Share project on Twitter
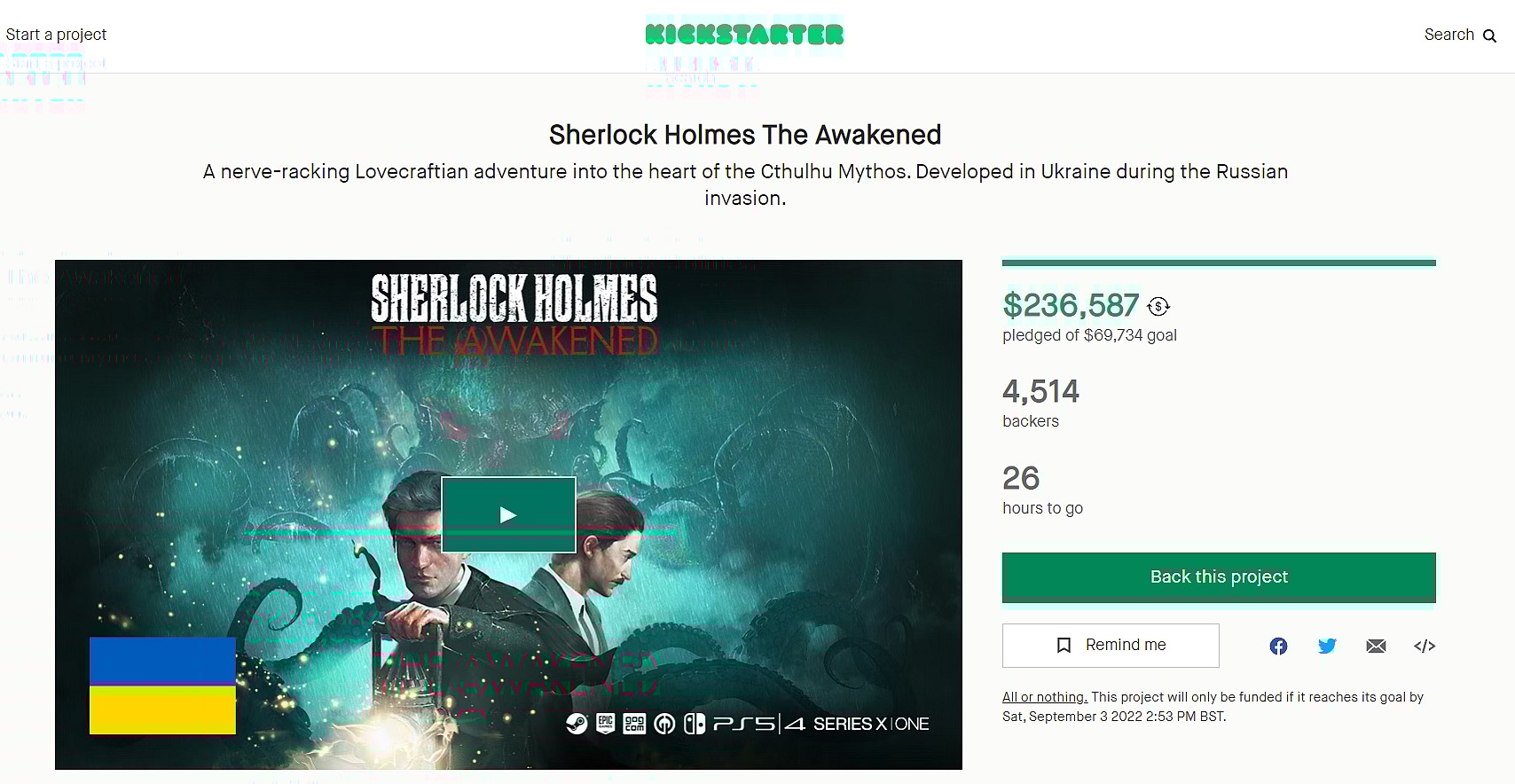The width and height of the screenshot is (1515, 784). tap(1327, 646)
